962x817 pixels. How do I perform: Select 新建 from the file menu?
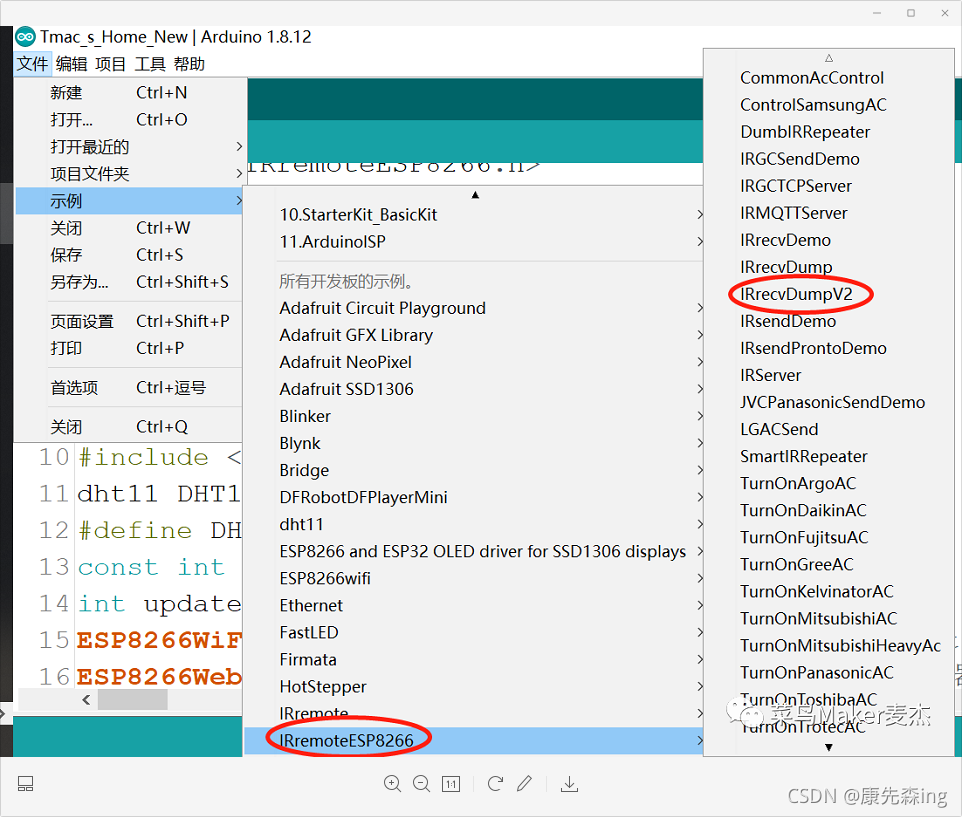coord(129,93)
